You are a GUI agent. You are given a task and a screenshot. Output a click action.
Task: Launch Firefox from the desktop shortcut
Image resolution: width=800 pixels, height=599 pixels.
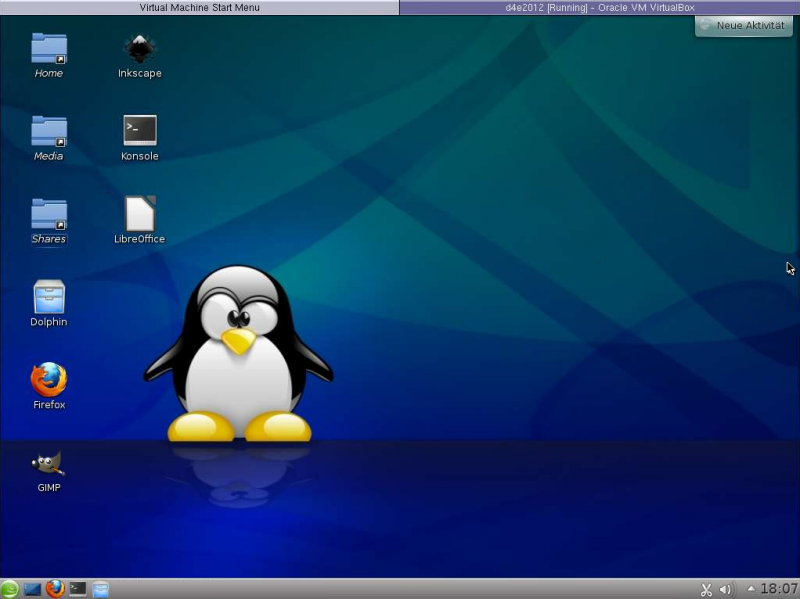(x=49, y=386)
